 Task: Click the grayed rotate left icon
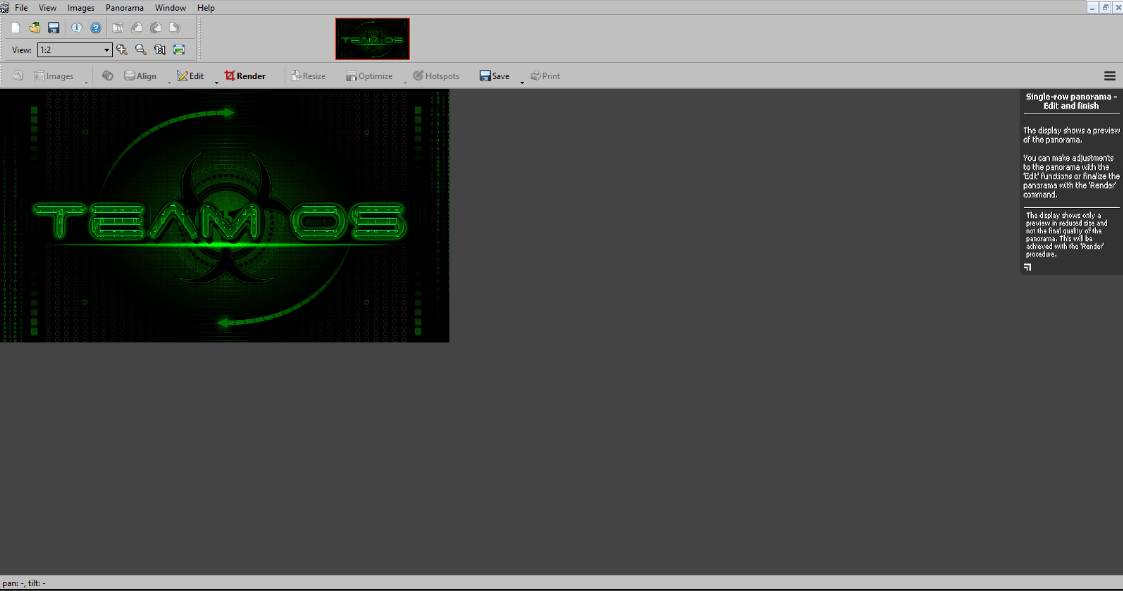(x=137, y=28)
